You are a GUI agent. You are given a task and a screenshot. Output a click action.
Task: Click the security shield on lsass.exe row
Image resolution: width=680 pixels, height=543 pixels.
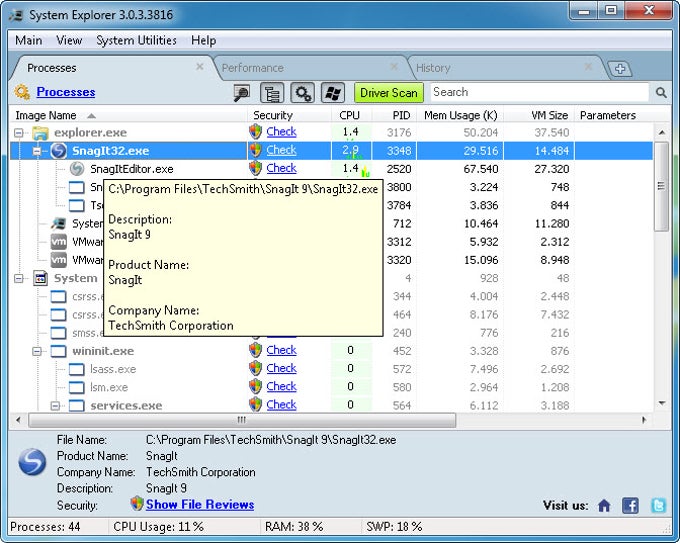(256, 368)
